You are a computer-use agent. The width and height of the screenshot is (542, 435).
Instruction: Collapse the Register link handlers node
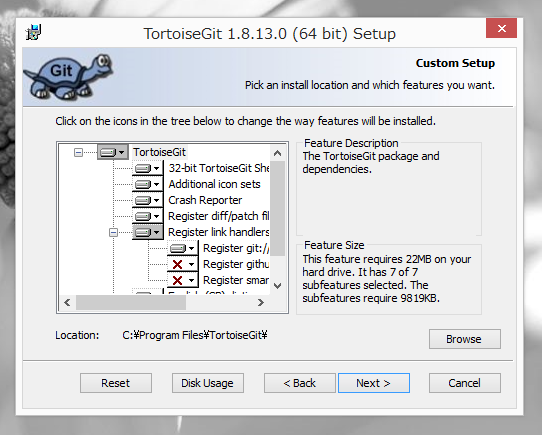113,232
